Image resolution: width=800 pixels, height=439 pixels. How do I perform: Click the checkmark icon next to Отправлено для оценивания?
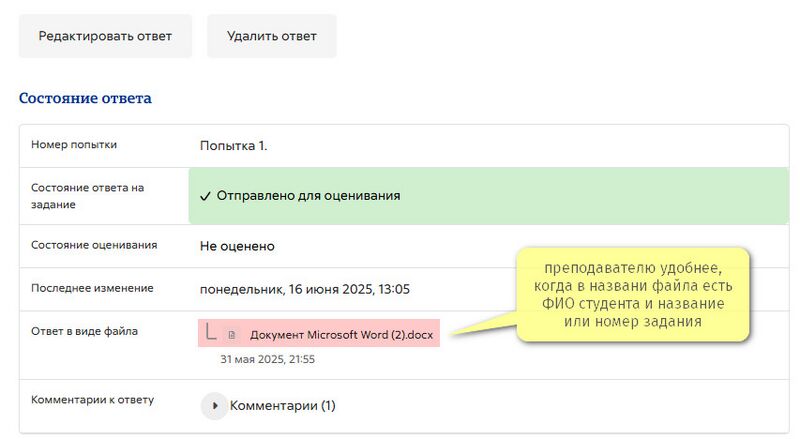205,197
